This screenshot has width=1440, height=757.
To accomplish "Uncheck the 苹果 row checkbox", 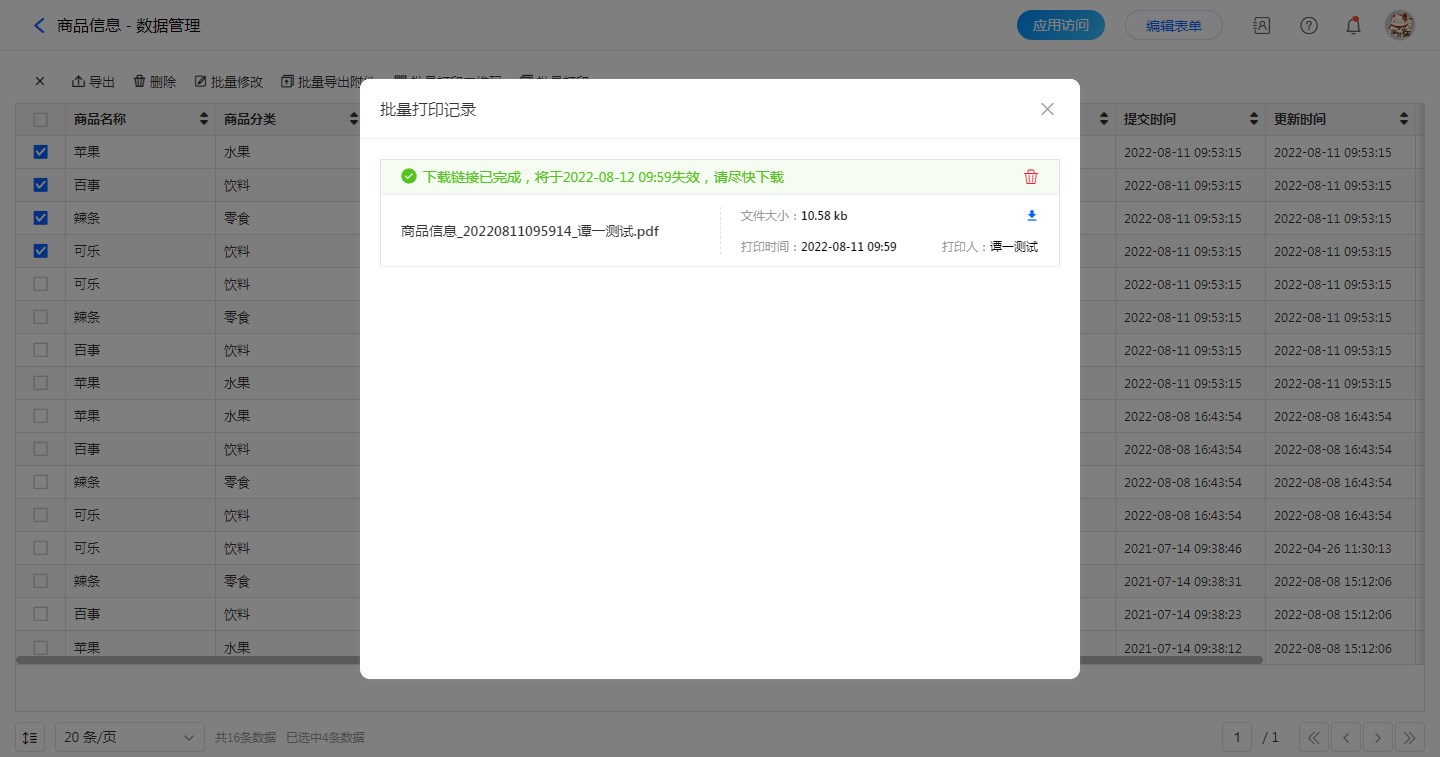I will click(x=41, y=152).
